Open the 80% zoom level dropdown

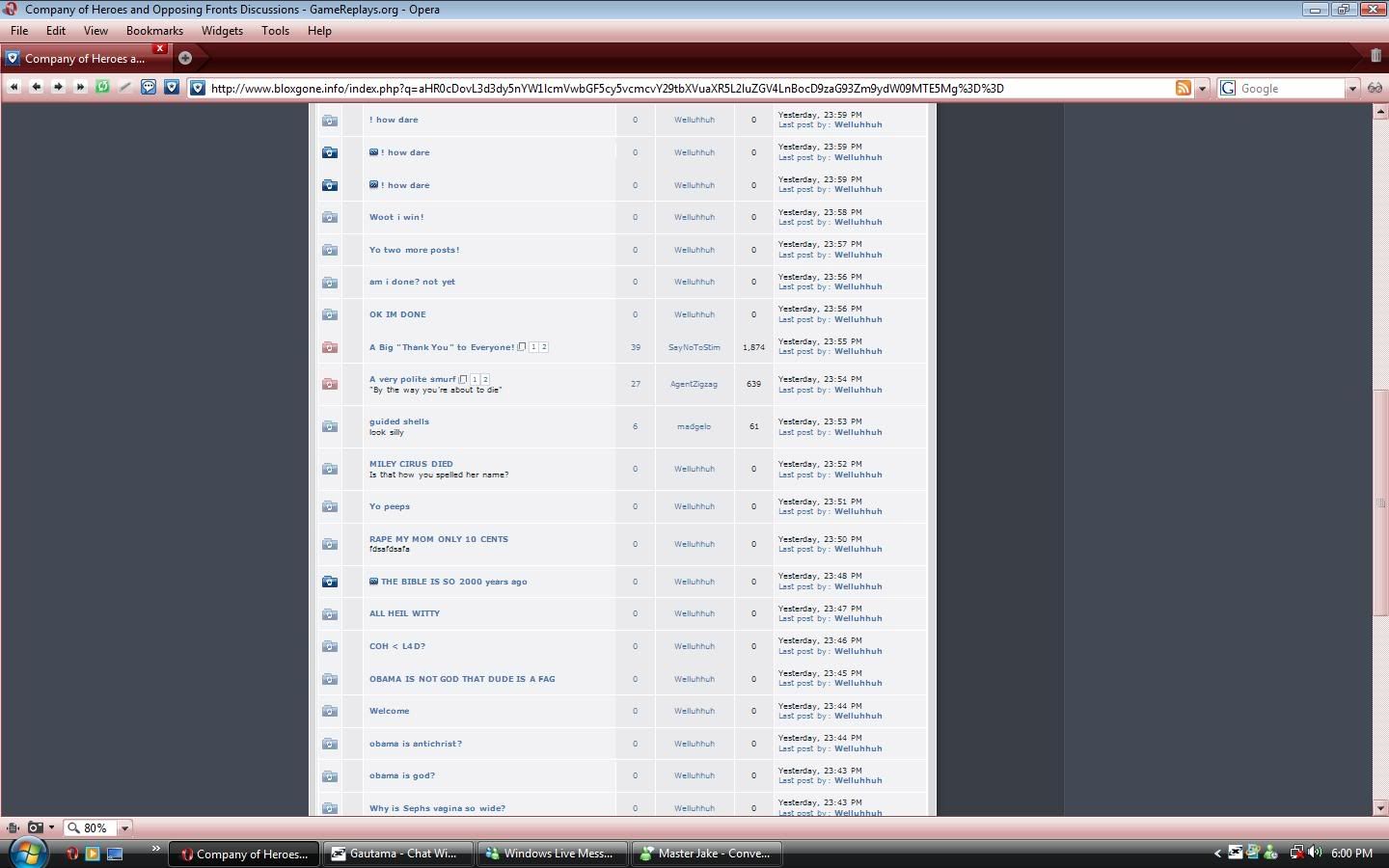pos(124,827)
